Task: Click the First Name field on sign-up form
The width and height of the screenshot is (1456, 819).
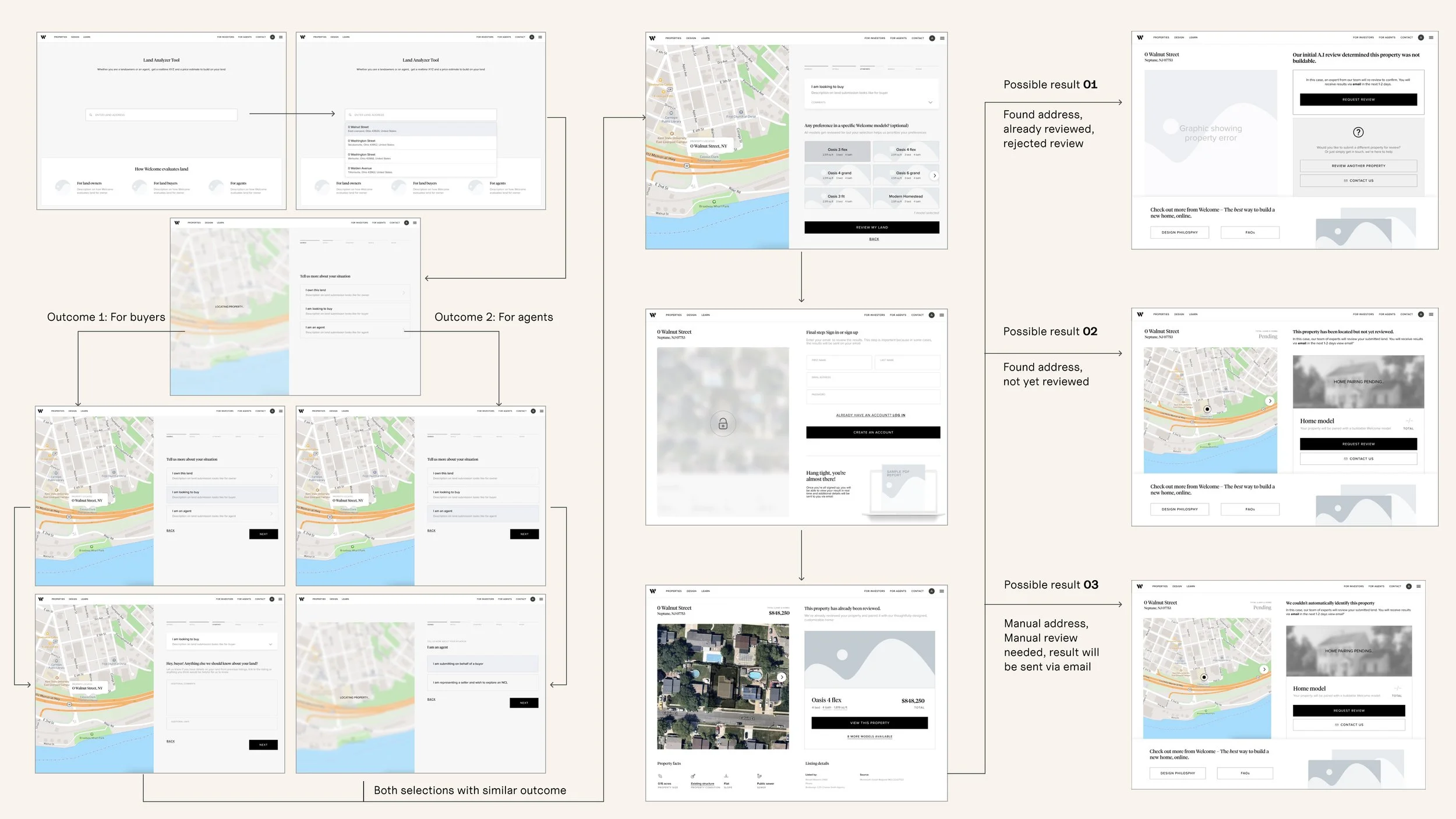Action: (x=839, y=362)
